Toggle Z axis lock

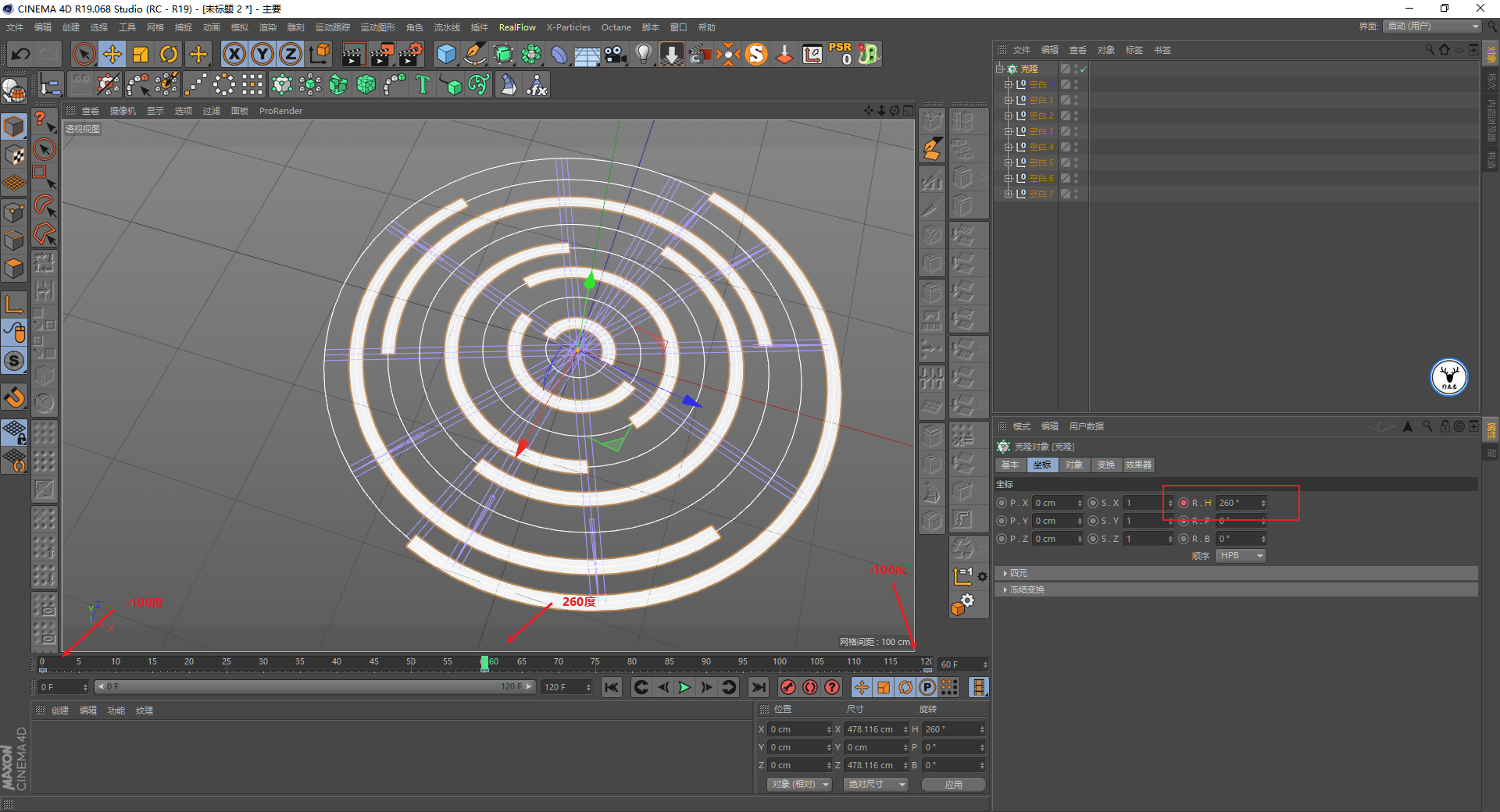point(291,54)
